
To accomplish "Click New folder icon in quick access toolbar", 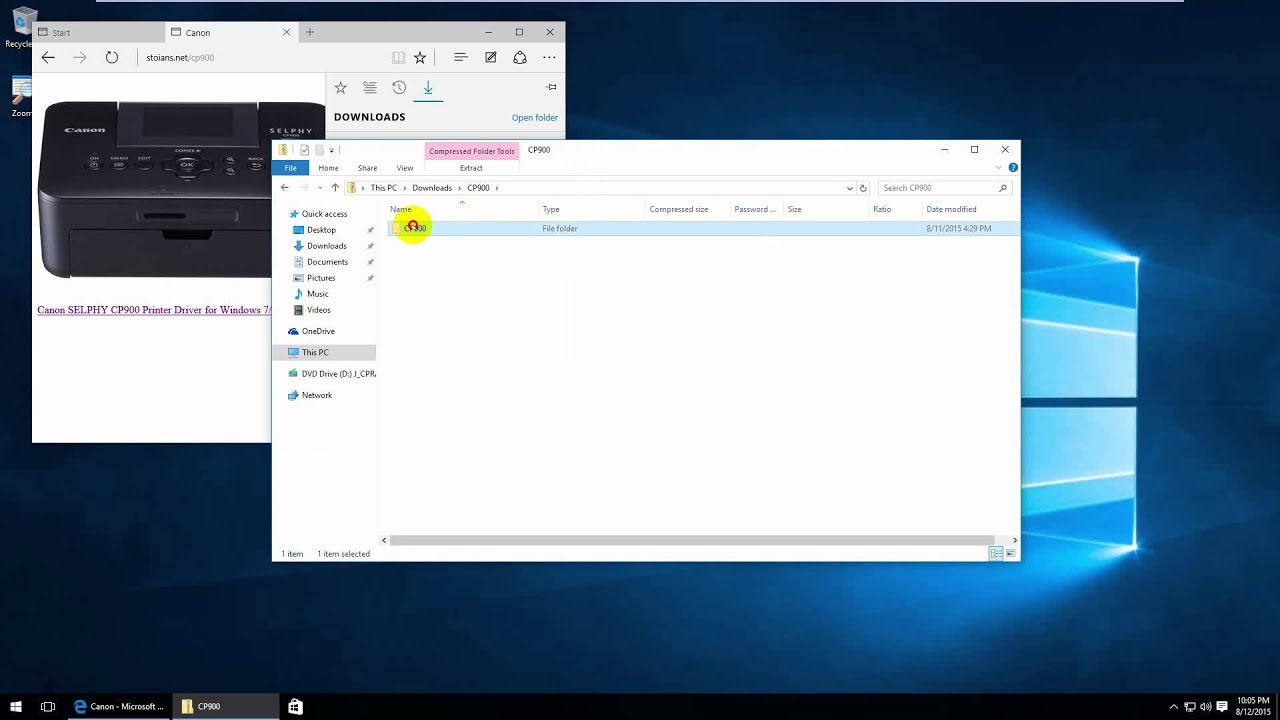I will pyautogui.click(x=319, y=150).
